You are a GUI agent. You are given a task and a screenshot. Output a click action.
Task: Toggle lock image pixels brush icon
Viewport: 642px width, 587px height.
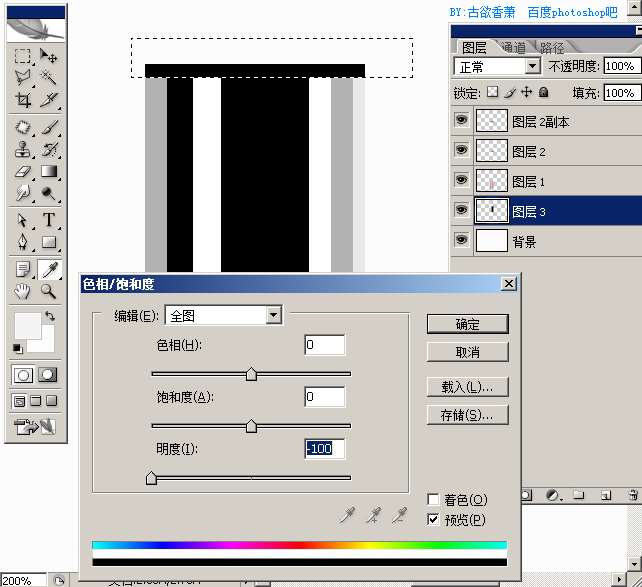[510, 93]
